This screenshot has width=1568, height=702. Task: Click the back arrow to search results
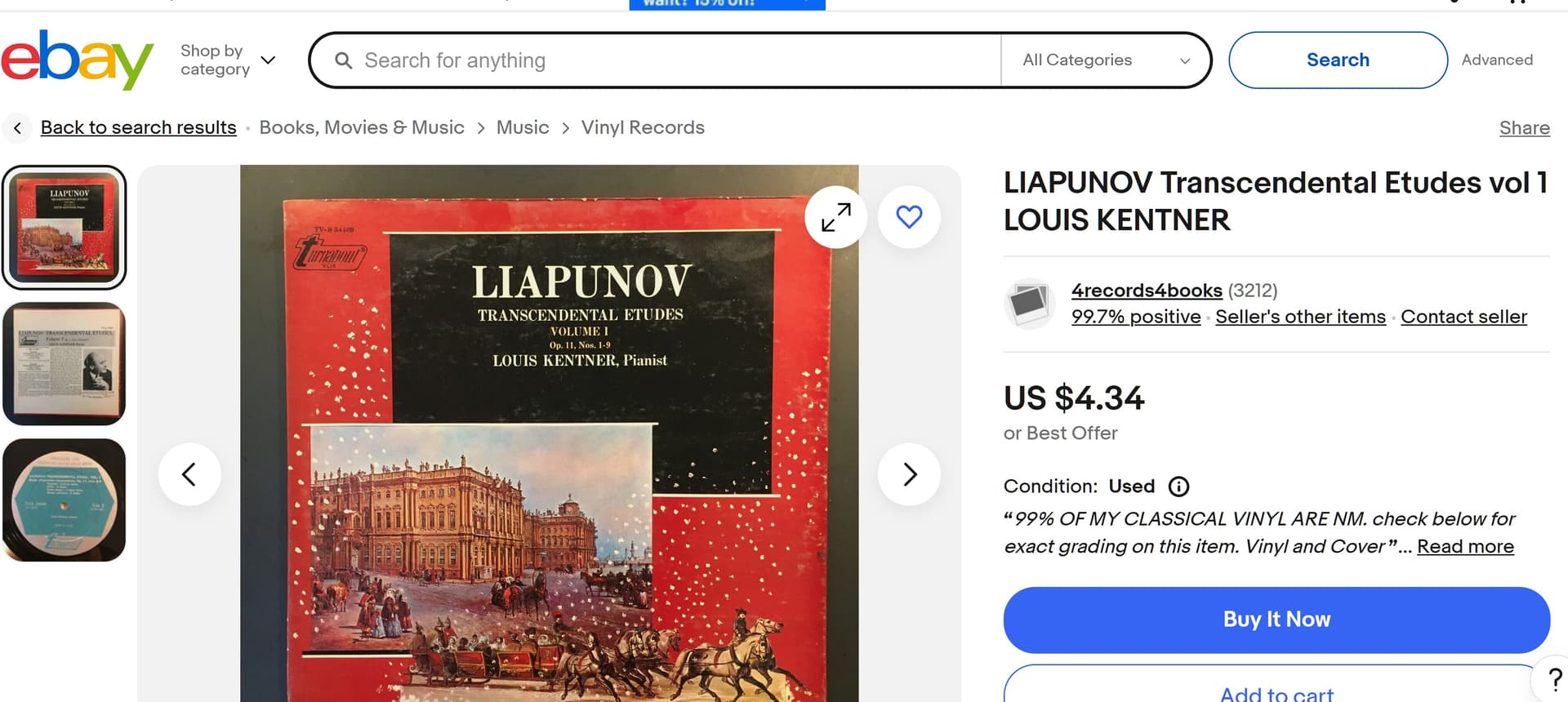coord(17,128)
